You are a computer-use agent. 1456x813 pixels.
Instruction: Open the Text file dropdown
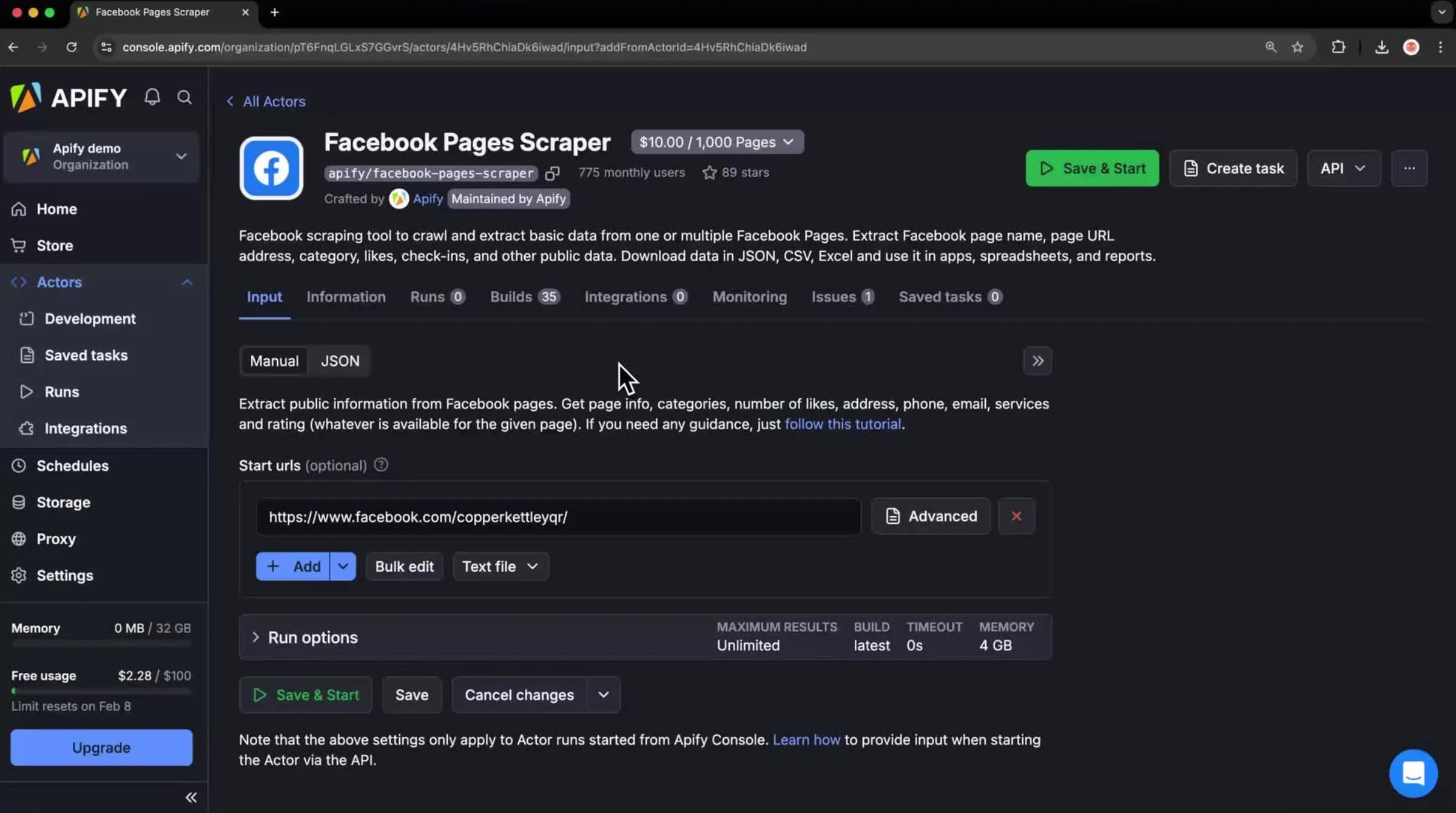(500, 566)
